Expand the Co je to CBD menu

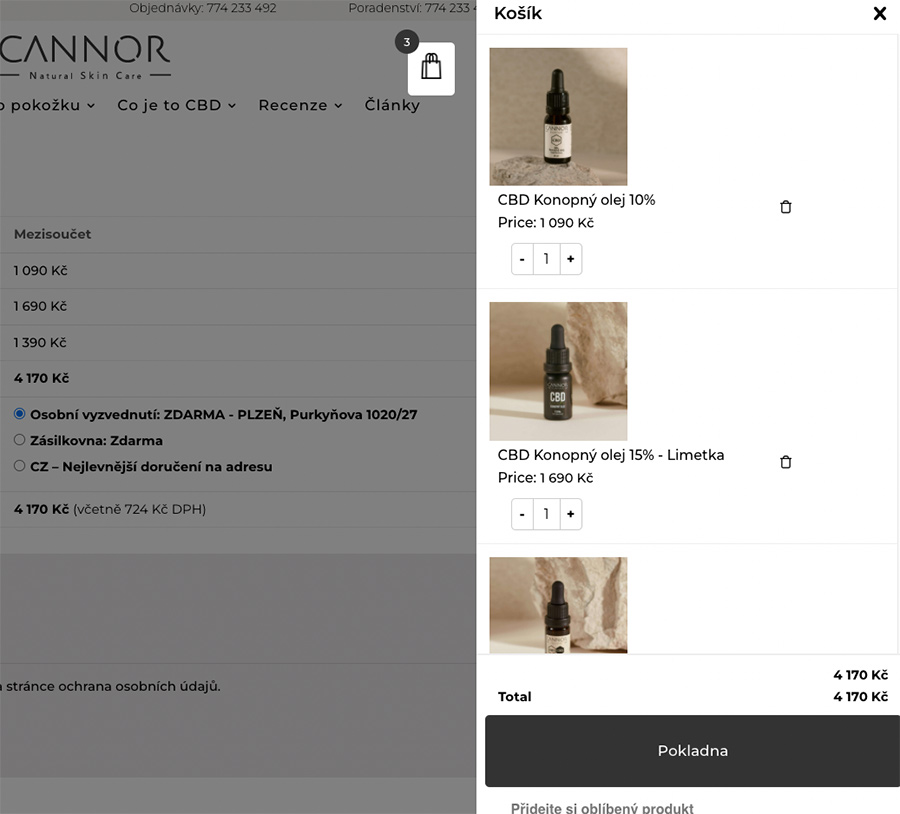coord(176,105)
